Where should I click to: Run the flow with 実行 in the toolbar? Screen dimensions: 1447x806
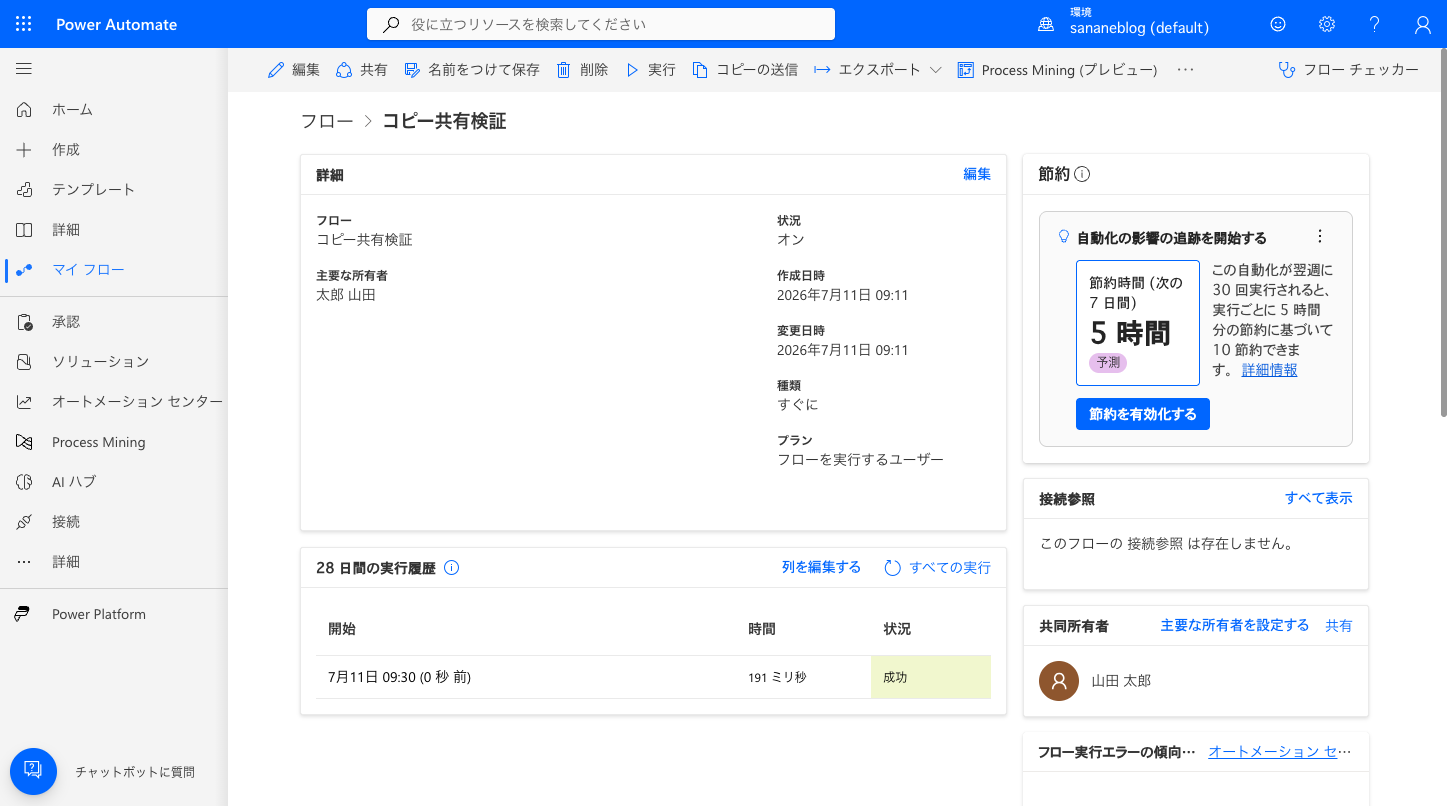650,70
